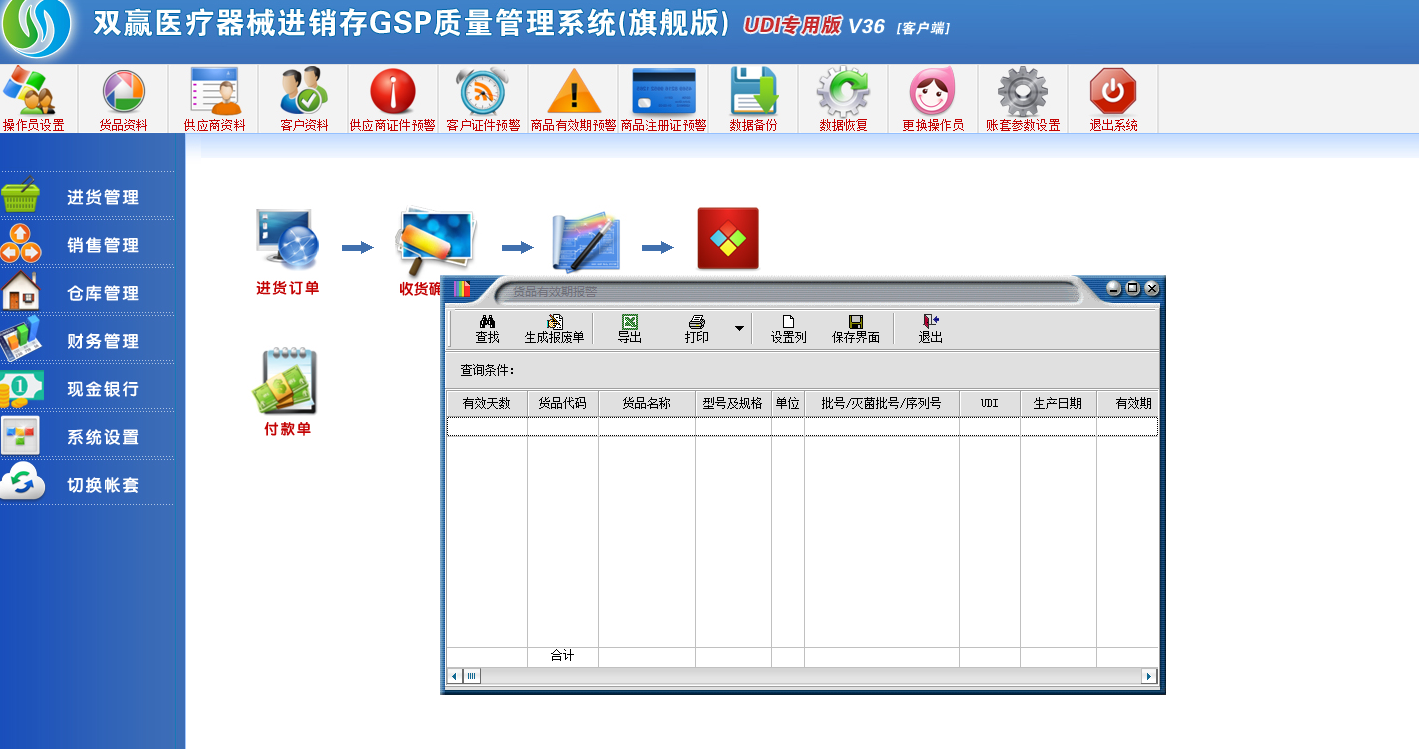Open 数据恢复 data recovery
This screenshot has height=749, width=1419.
(x=841, y=98)
